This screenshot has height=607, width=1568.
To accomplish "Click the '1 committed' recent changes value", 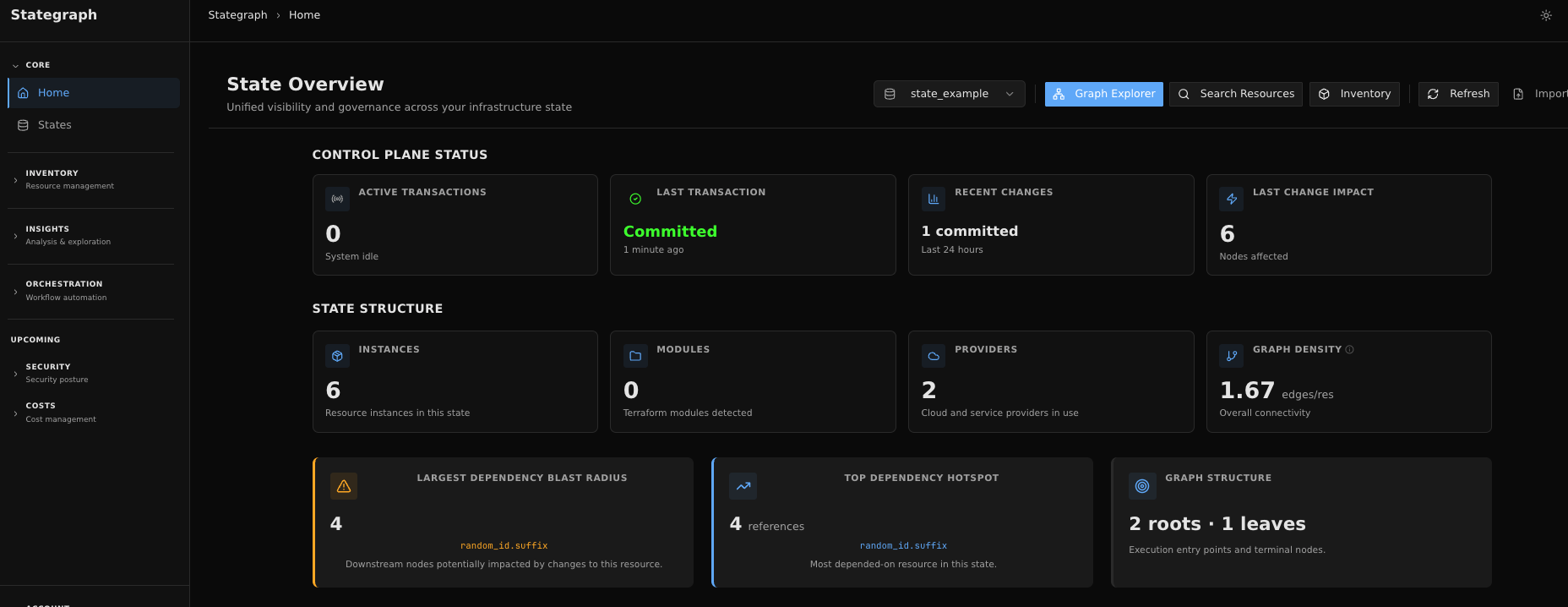I will [x=970, y=232].
